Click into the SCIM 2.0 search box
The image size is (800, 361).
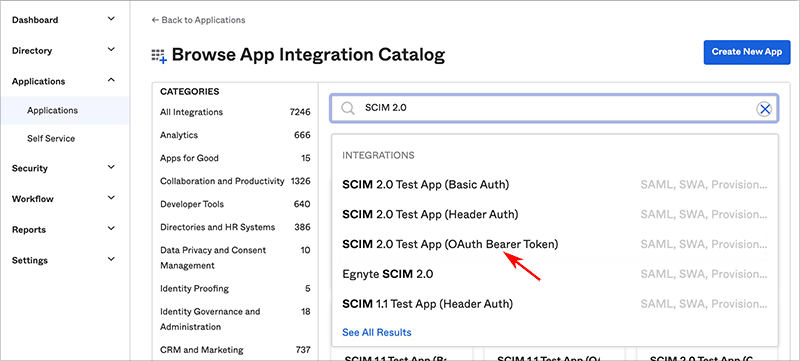[x=554, y=109]
